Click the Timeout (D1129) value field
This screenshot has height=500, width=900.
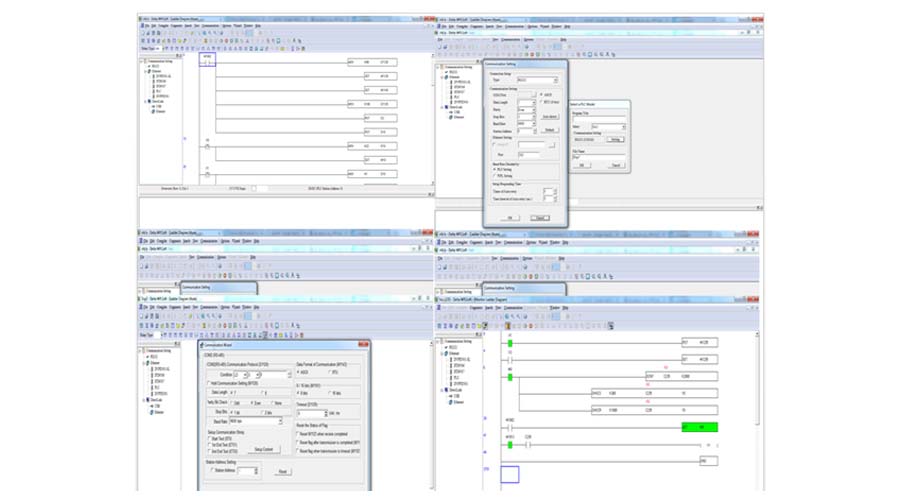[311, 413]
